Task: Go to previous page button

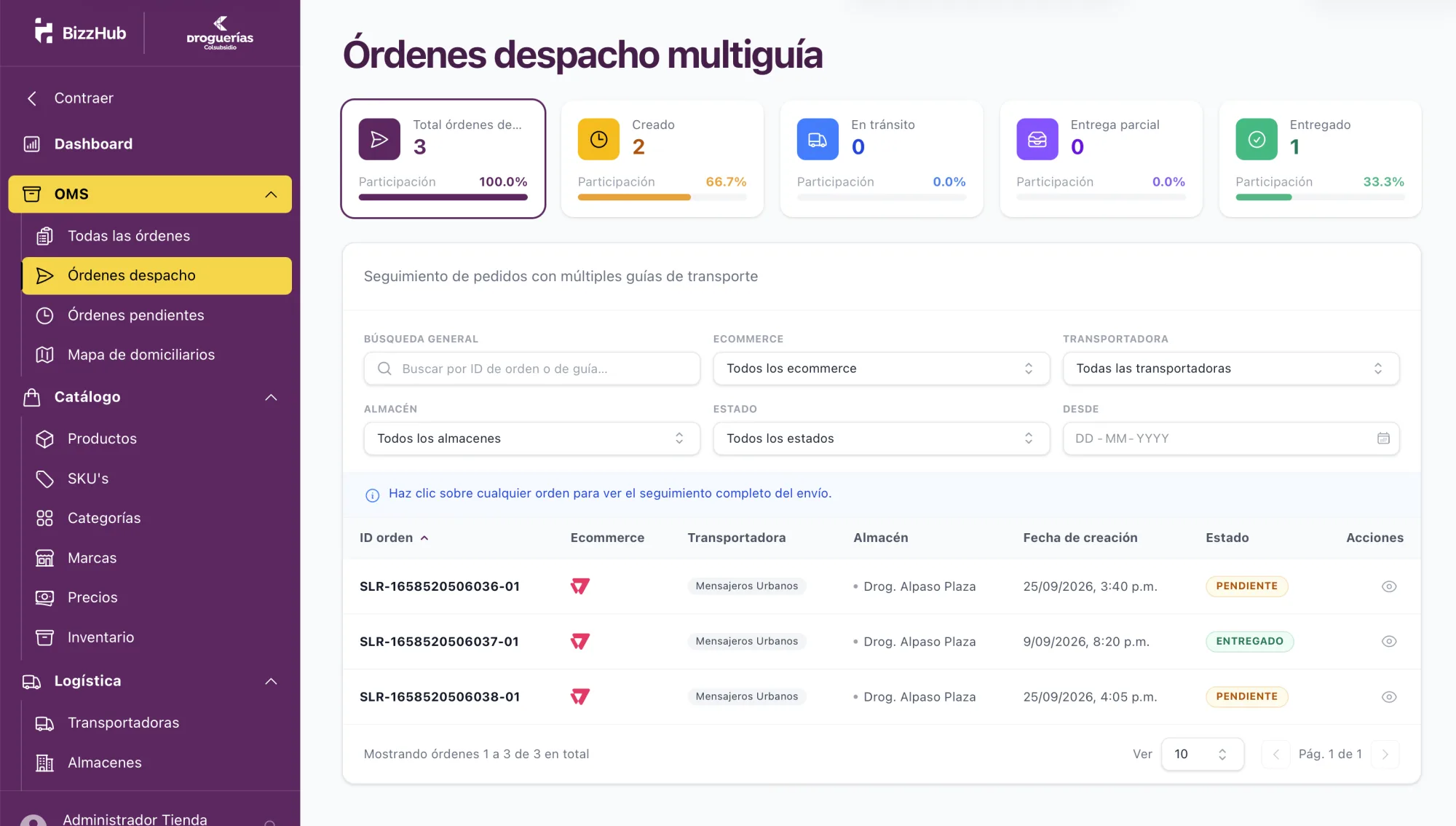Action: [x=1275, y=754]
